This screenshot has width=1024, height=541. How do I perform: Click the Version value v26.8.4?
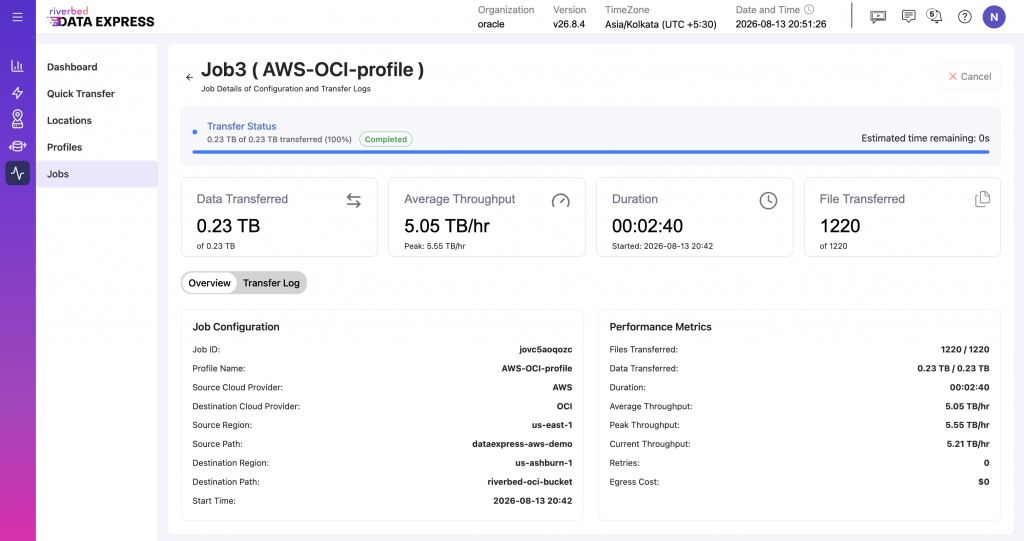[569, 24]
